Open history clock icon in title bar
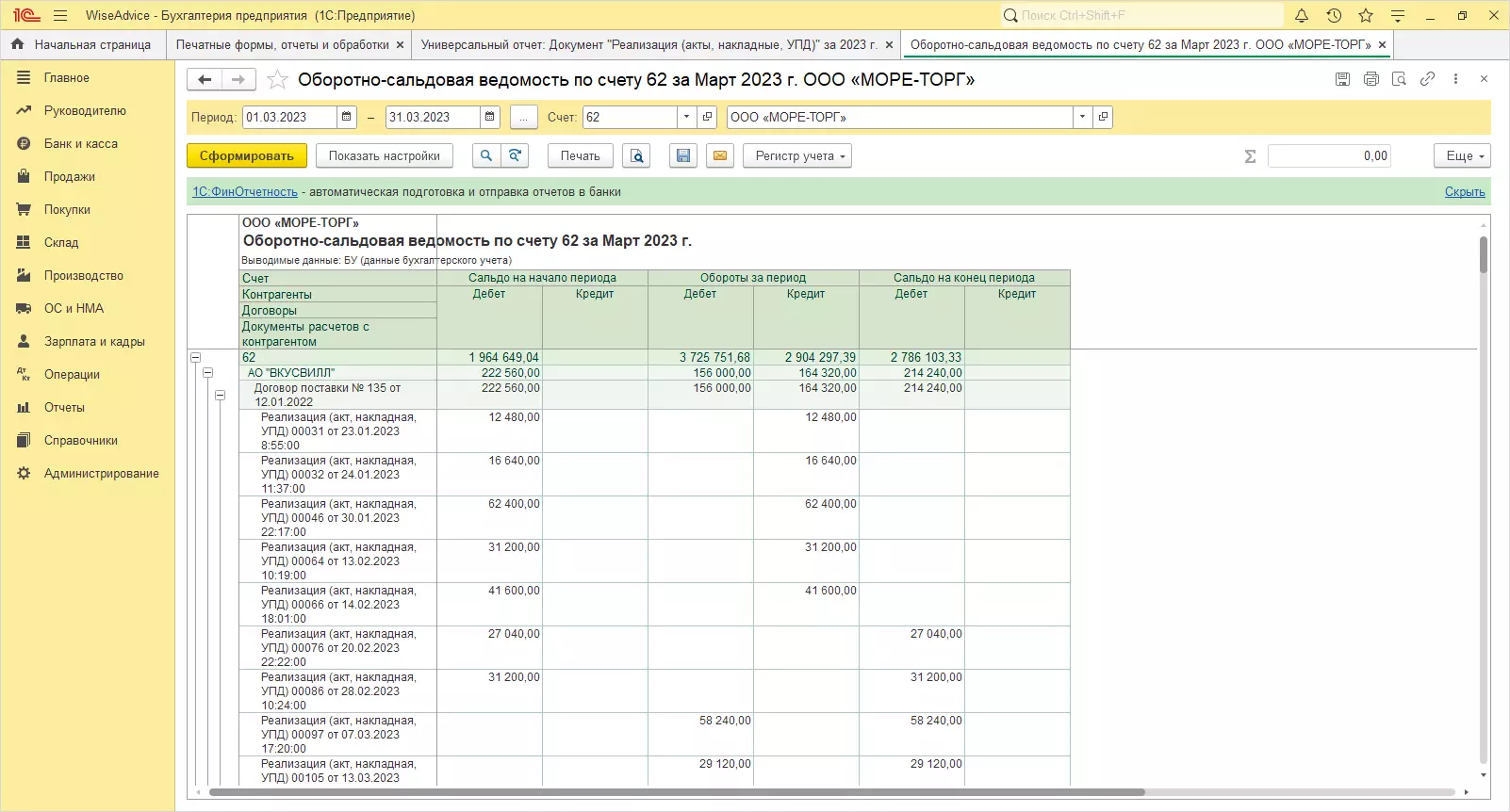This screenshot has height=812, width=1510. tap(1334, 15)
